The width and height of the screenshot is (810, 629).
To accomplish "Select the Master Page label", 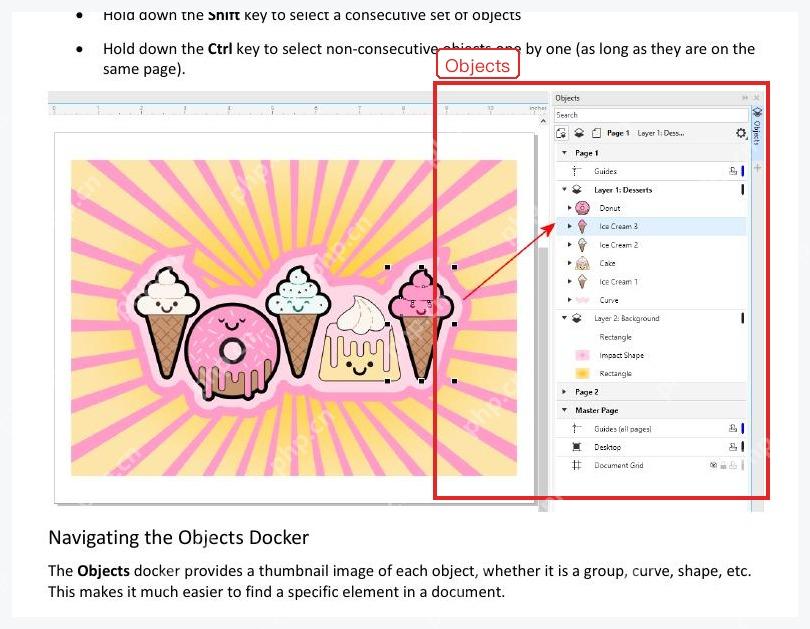I will (x=597, y=411).
